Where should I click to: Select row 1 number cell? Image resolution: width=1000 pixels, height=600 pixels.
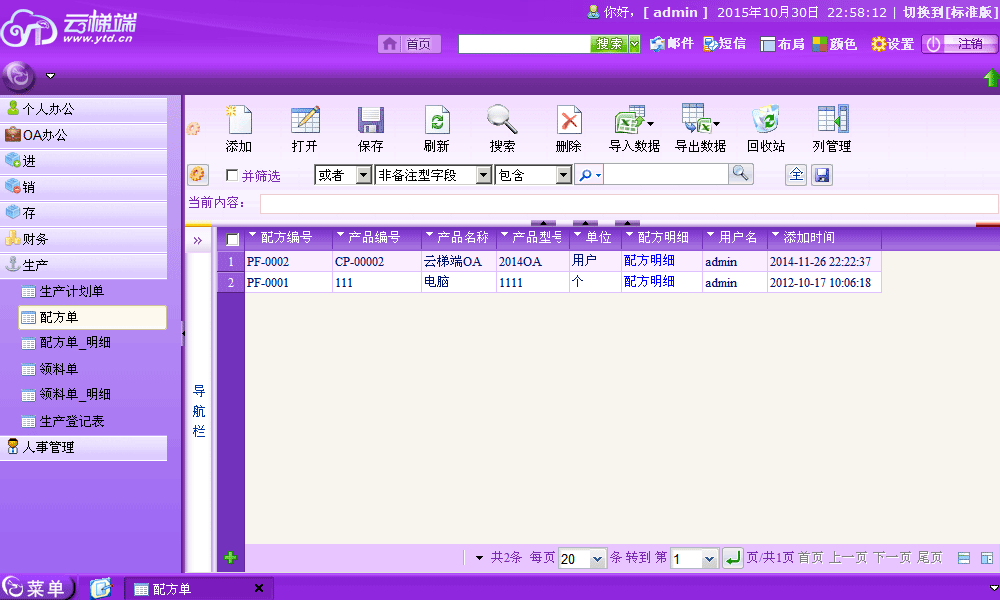(231, 261)
